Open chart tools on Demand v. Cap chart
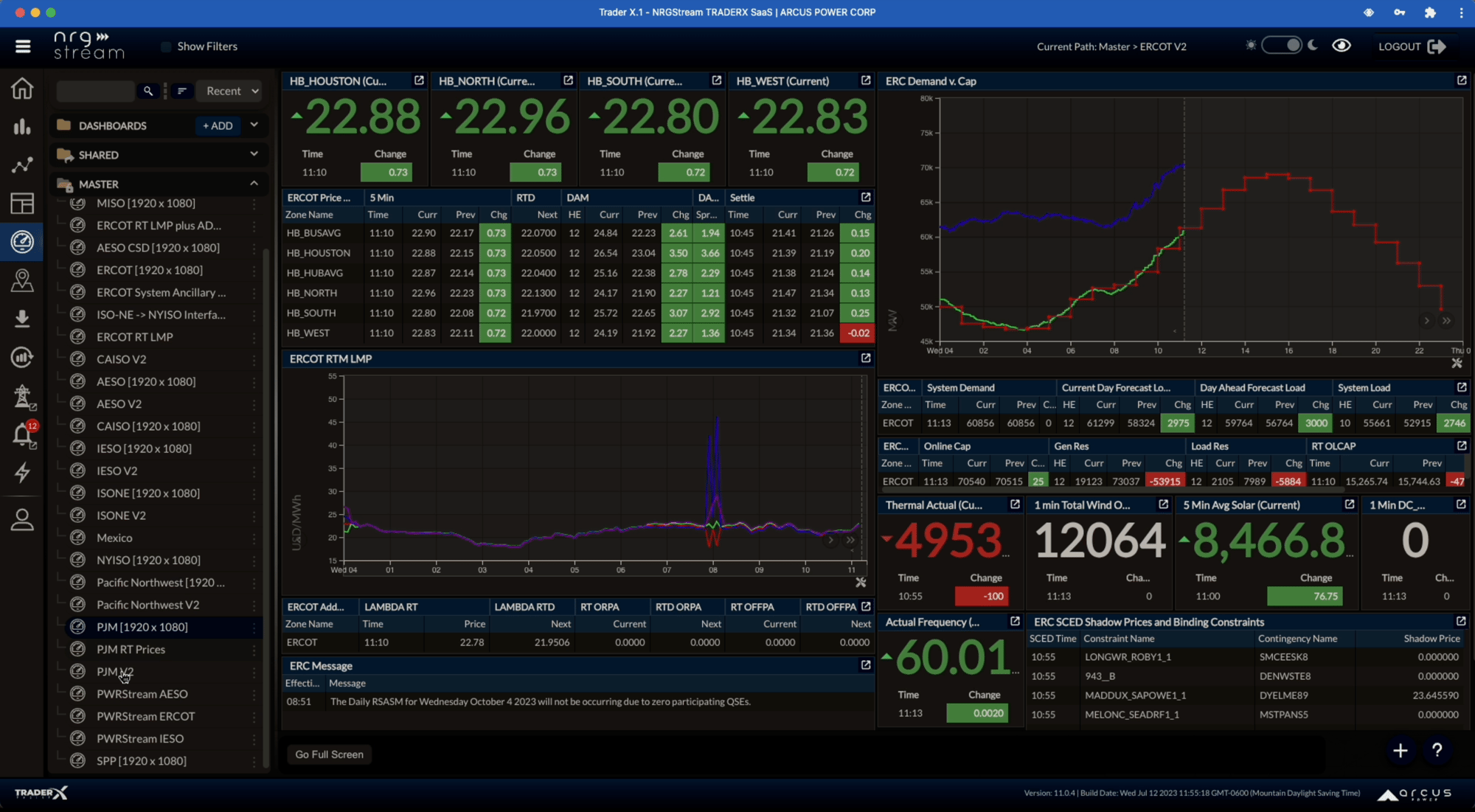1475x812 pixels. [1457, 363]
